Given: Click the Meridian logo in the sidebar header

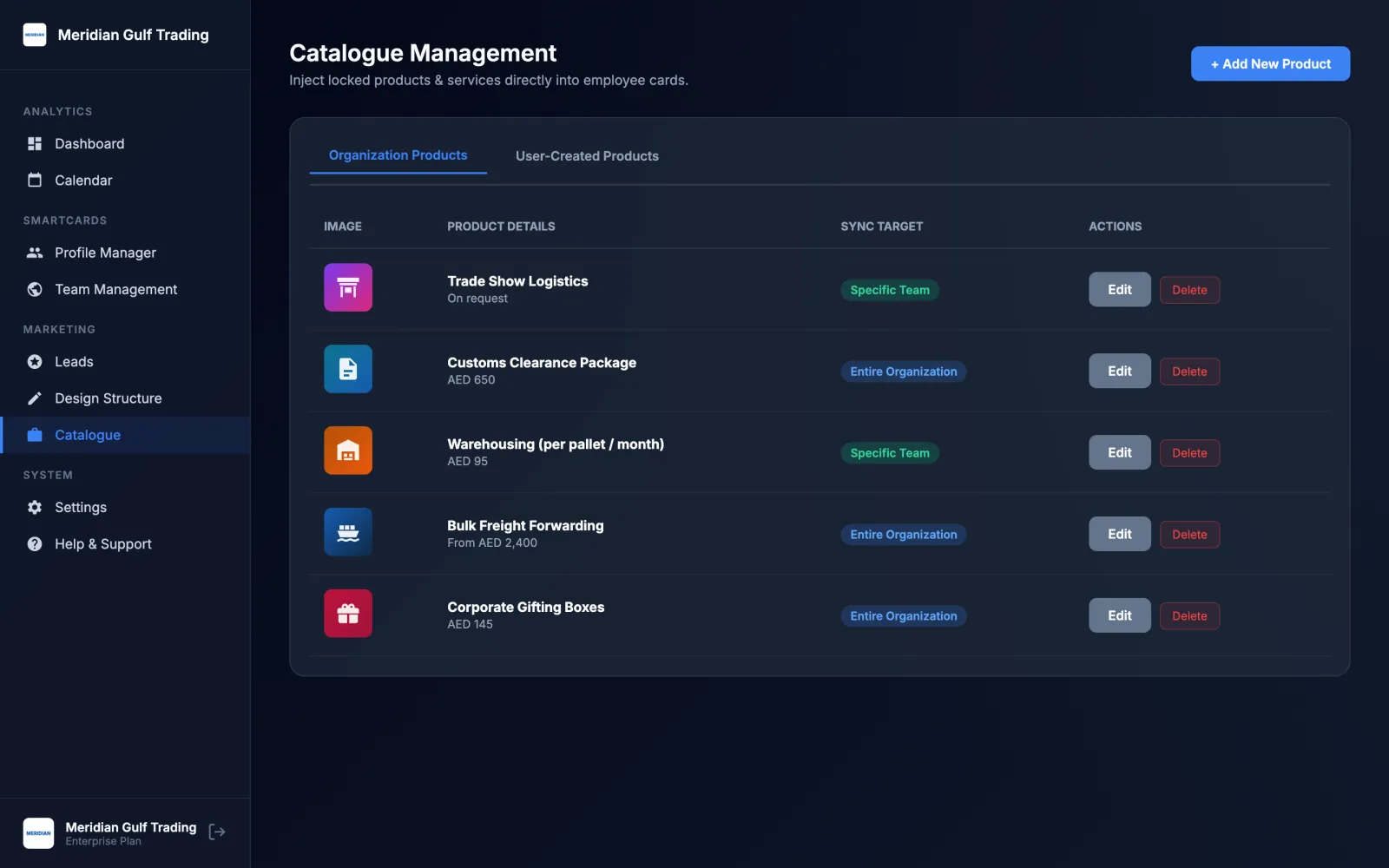Looking at the screenshot, I should [x=35, y=35].
